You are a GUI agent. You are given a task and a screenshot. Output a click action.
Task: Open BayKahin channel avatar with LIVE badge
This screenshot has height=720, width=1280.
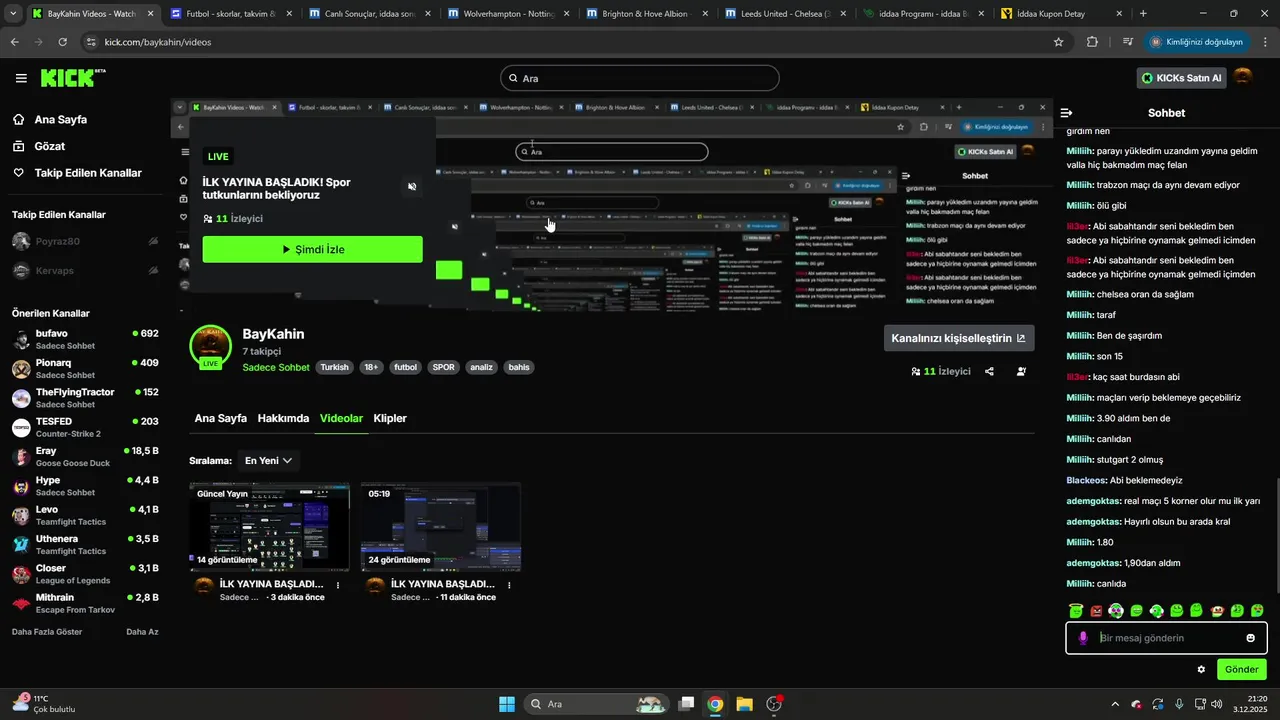click(210, 346)
